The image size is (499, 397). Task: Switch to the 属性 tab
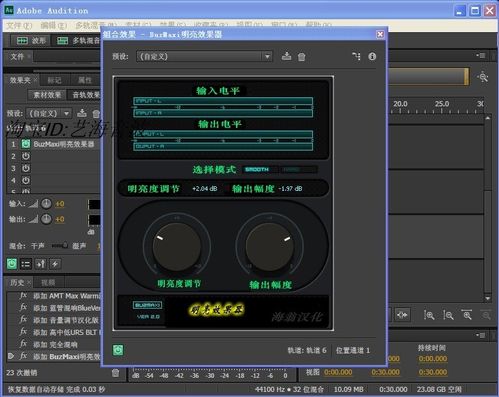pos(85,80)
